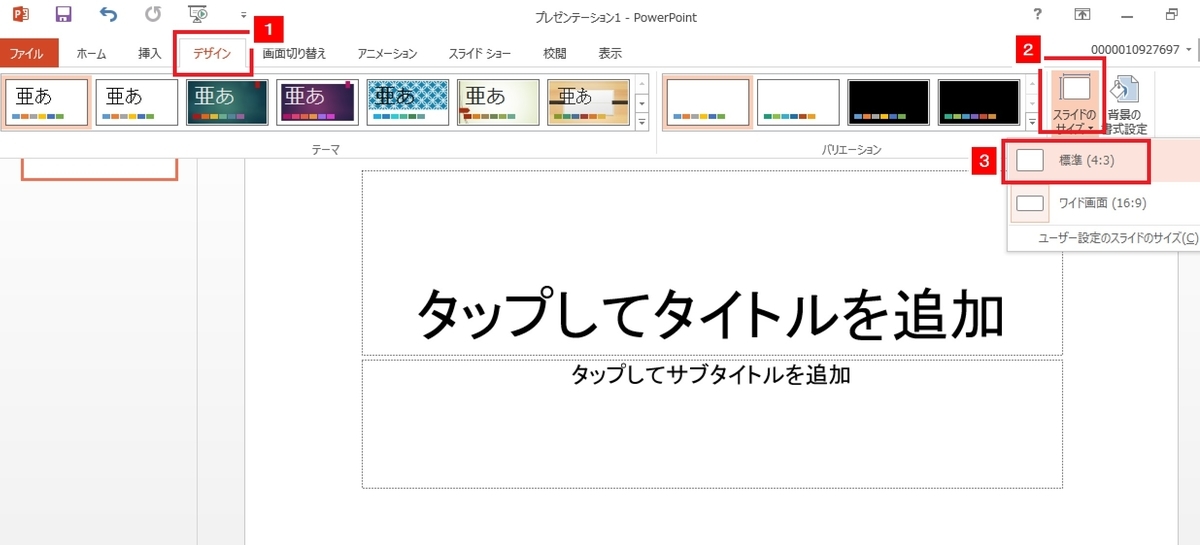Open the Customize Quick Access Toolbar arrow
This screenshot has height=545, width=1200.
click(243, 16)
